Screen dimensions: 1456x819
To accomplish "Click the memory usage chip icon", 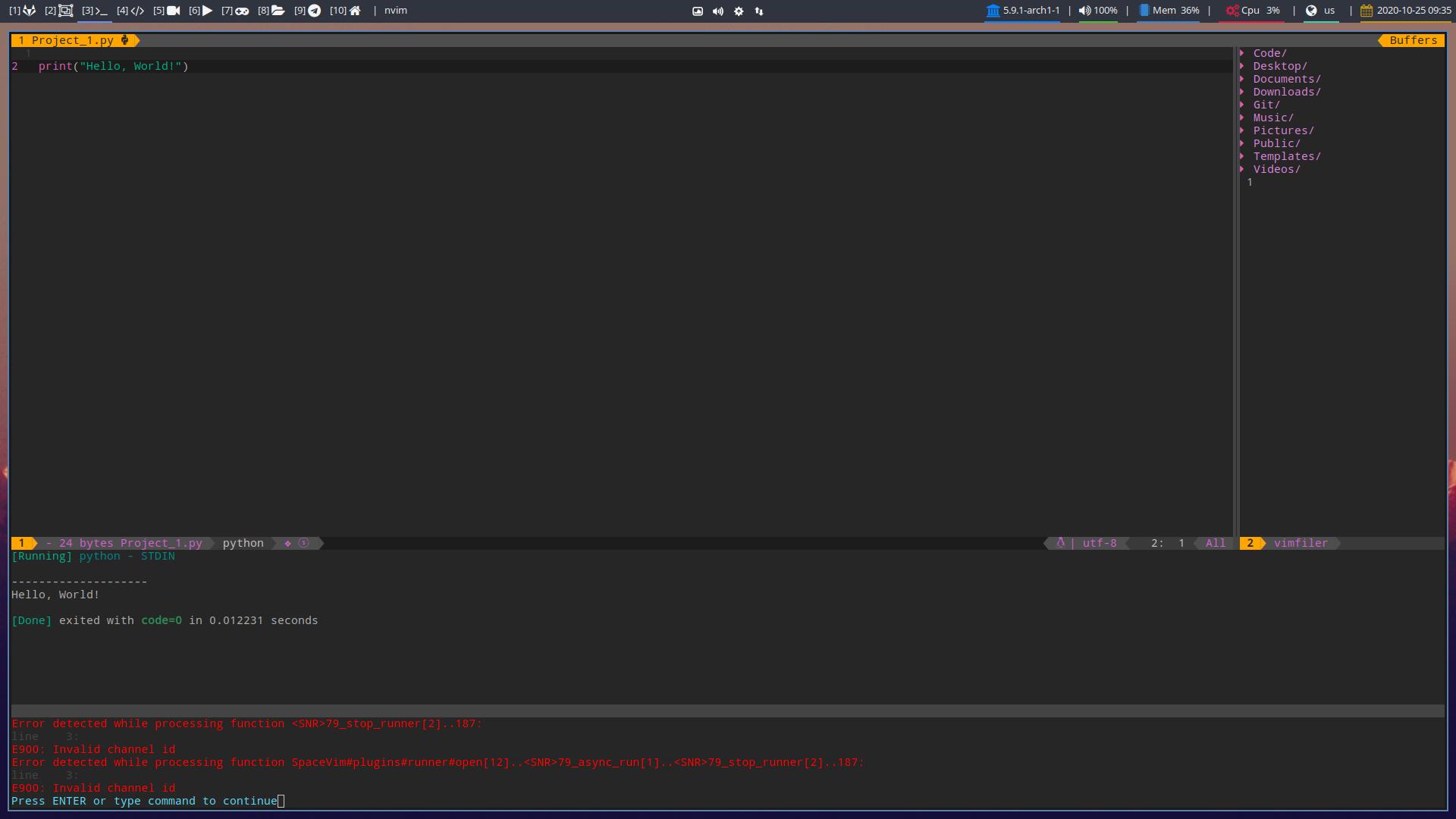I will [1144, 11].
